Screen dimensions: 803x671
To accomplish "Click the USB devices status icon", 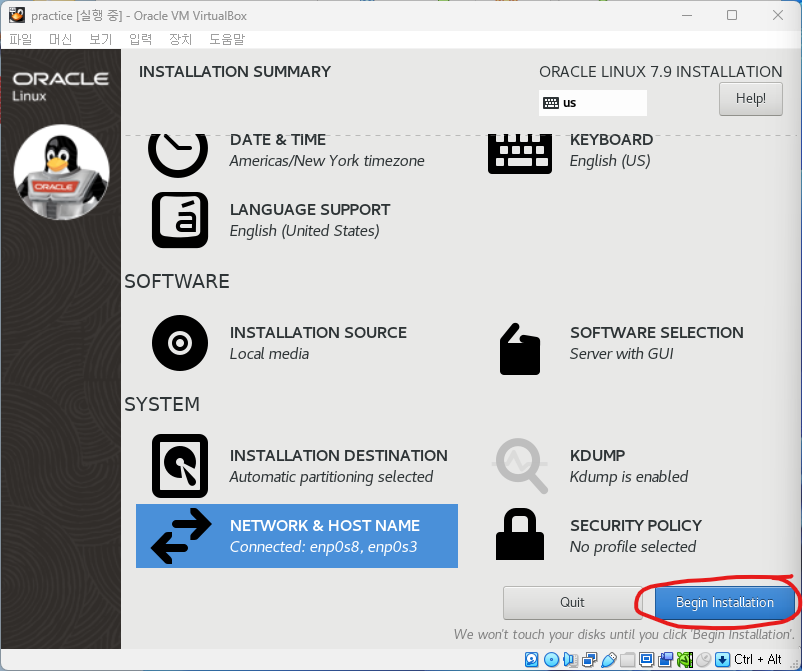I will [x=608, y=659].
